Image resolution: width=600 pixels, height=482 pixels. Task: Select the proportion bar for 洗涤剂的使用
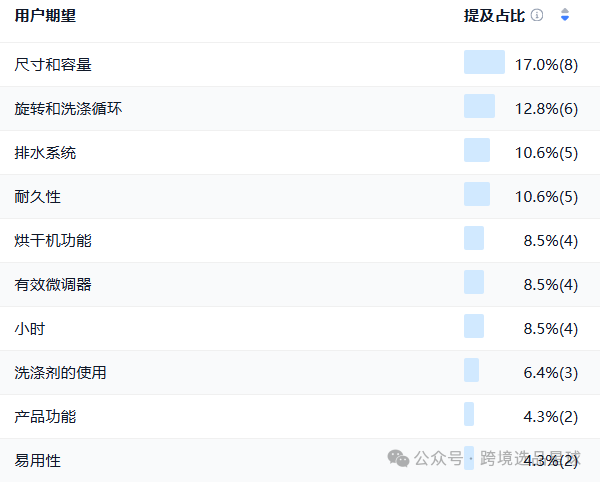point(471,370)
